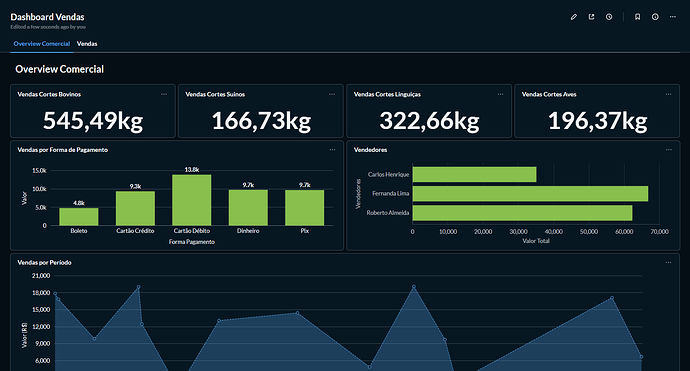Click the 13.8k label above Cartão Débito
This screenshot has height=371, width=690.
(x=192, y=169)
